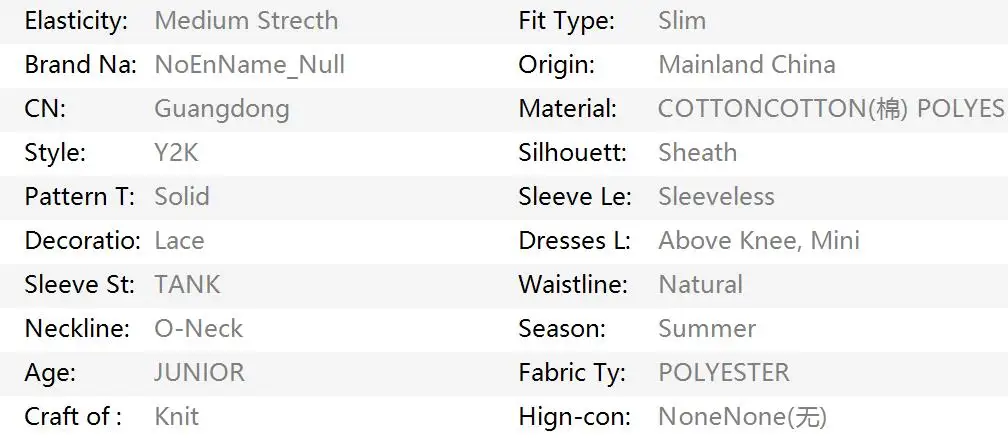Click the Slim fit type value
Viewport: 1008px width, 440px height.
pyautogui.click(x=681, y=21)
